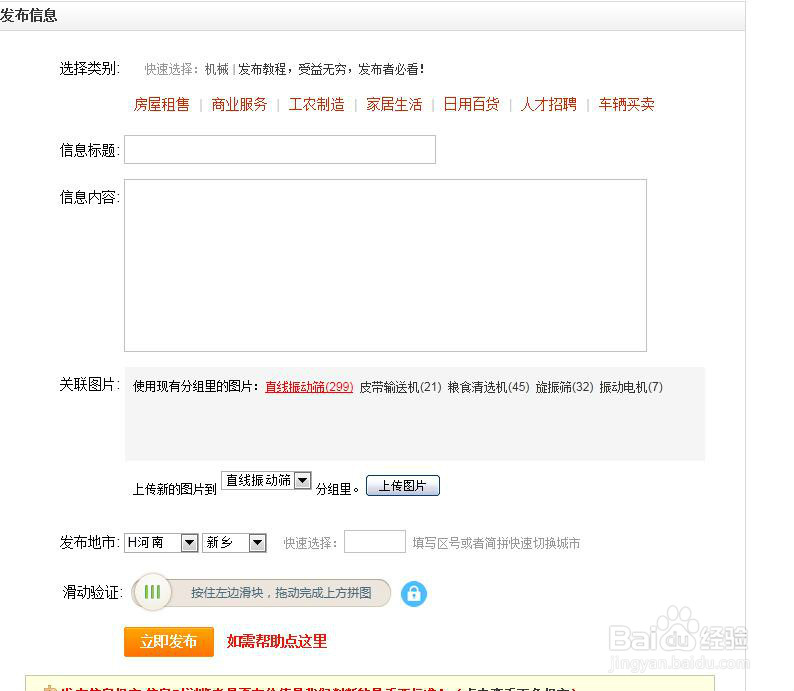Choose the 振动电机(7) image group
The width and height of the screenshot is (794, 691).
click(631, 387)
